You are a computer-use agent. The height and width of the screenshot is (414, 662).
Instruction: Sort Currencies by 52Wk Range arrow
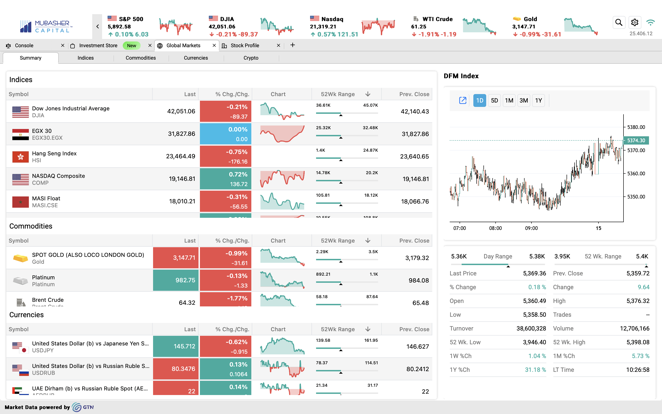pos(368,329)
